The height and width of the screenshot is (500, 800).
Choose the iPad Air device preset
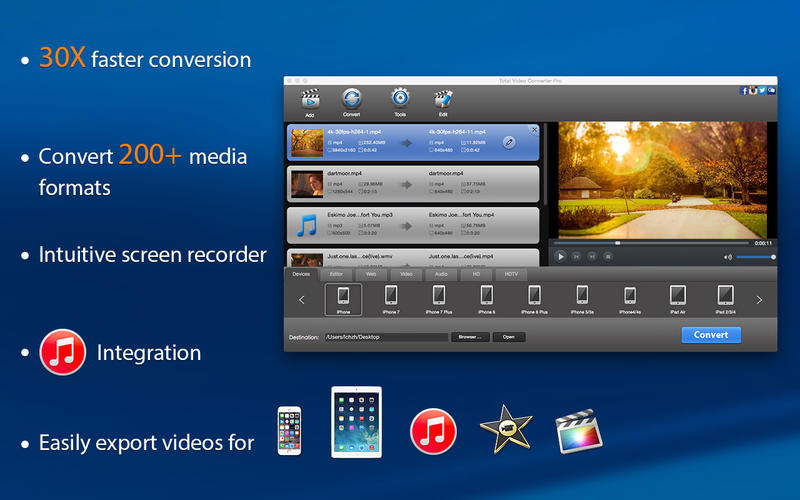(x=677, y=296)
